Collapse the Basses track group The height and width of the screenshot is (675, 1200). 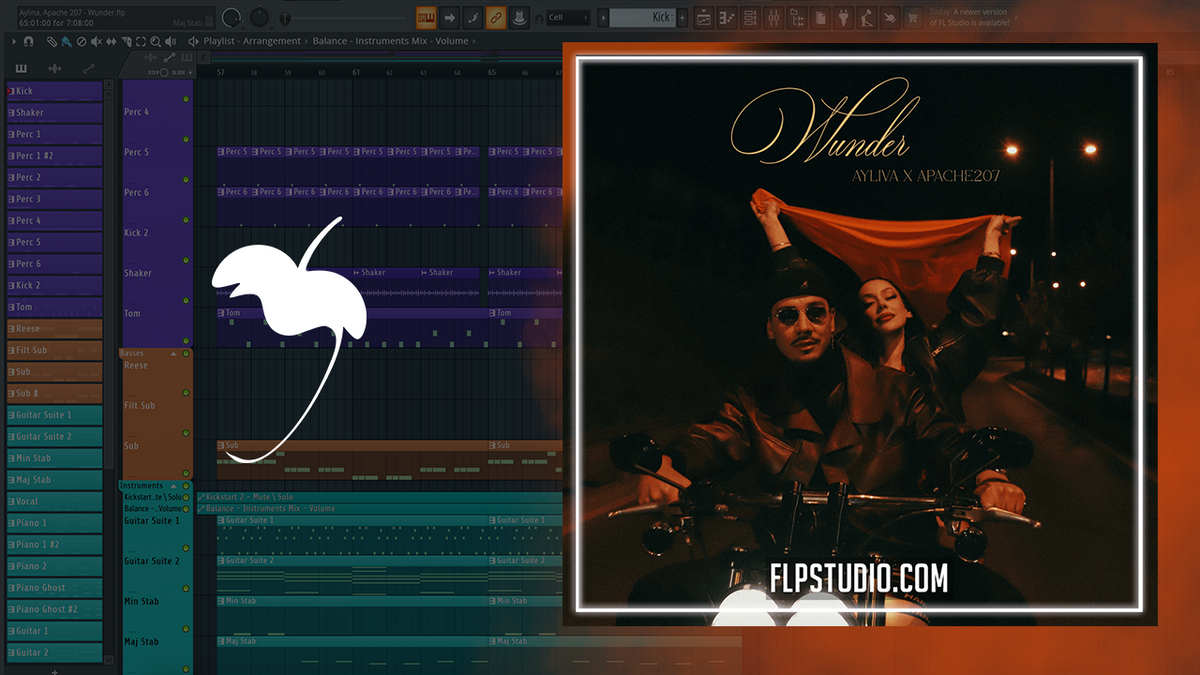click(171, 352)
